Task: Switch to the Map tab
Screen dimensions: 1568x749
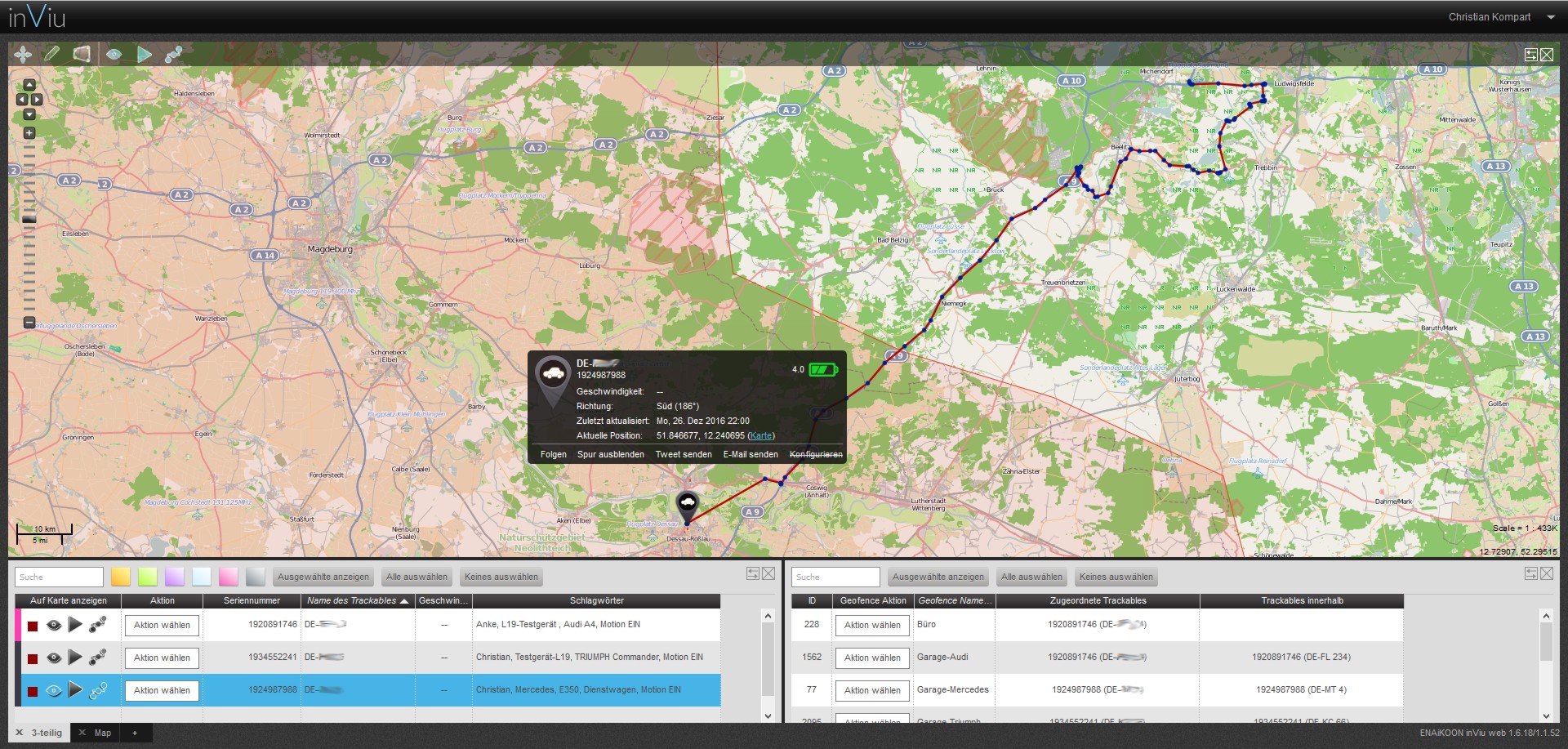Action: [x=103, y=733]
